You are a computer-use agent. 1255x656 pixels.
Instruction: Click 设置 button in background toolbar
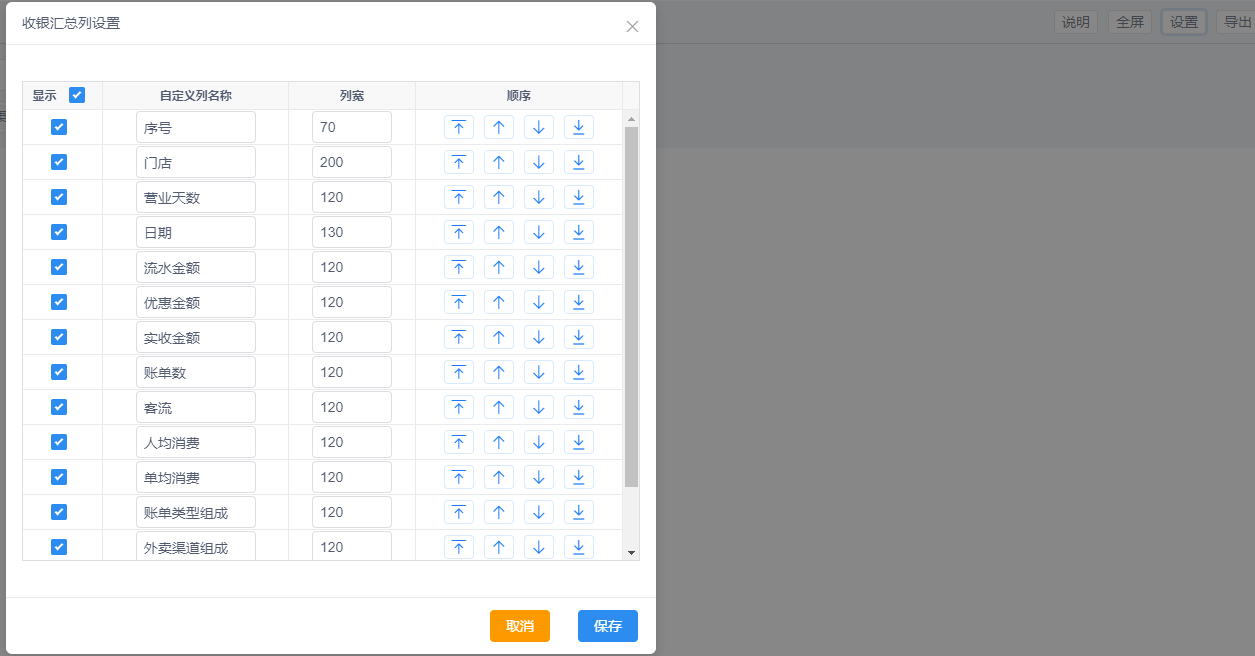pyautogui.click(x=1184, y=22)
